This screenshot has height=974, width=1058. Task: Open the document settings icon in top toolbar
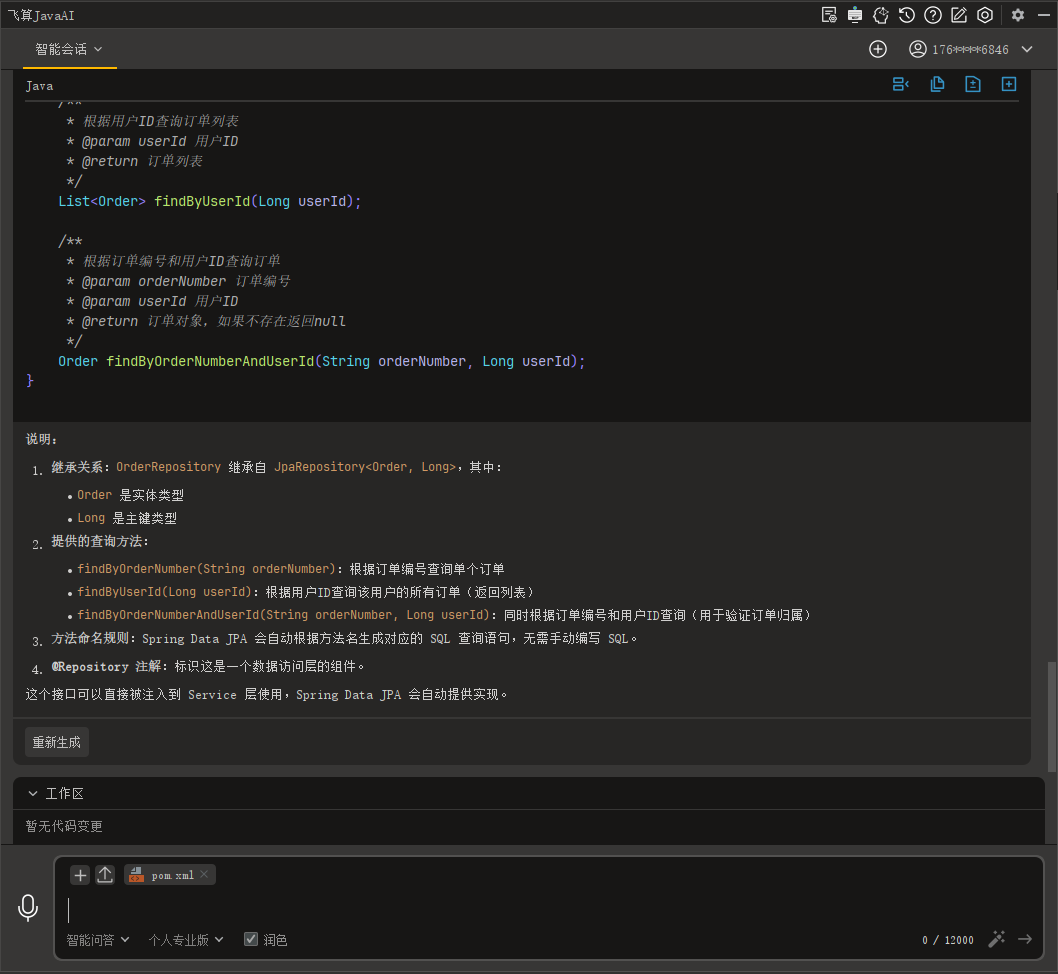pyautogui.click(x=829, y=15)
